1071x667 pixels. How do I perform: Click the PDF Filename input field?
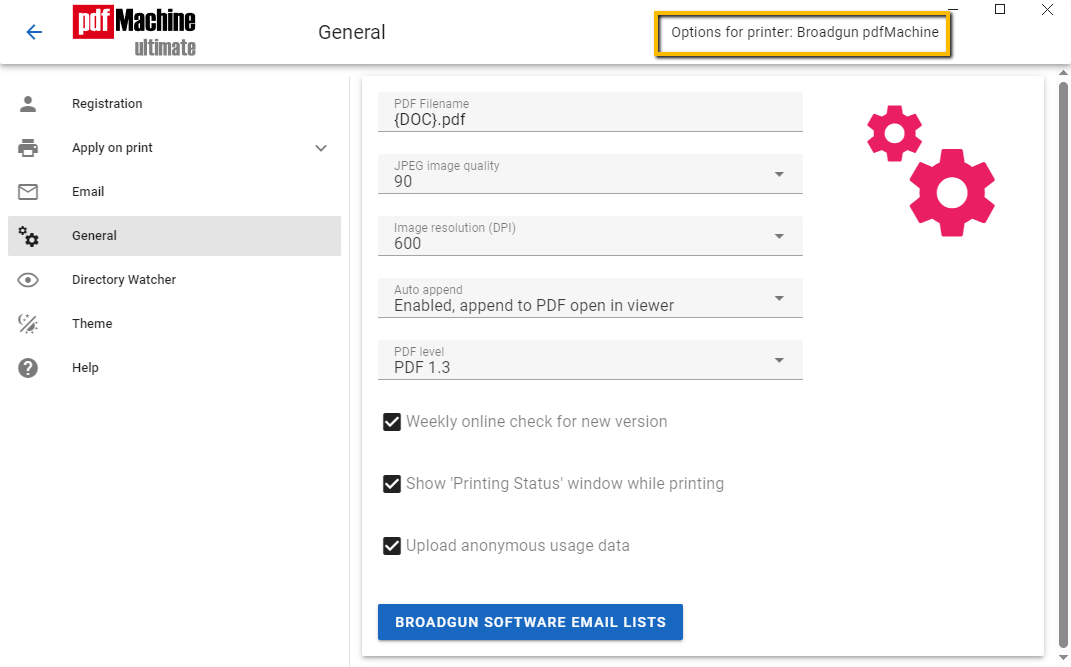point(590,120)
